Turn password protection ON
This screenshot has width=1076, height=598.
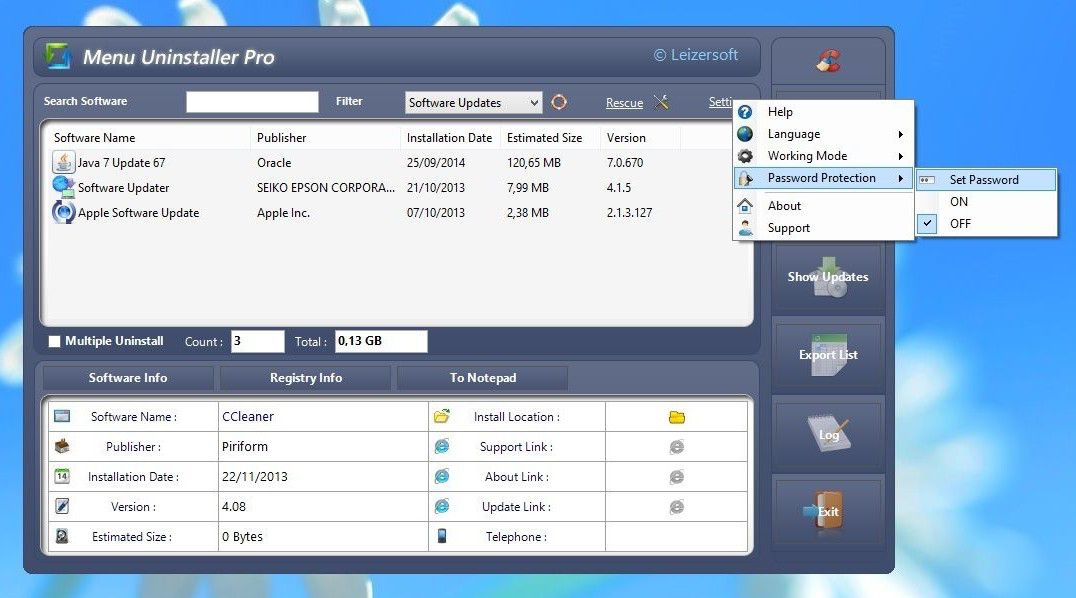point(987,202)
